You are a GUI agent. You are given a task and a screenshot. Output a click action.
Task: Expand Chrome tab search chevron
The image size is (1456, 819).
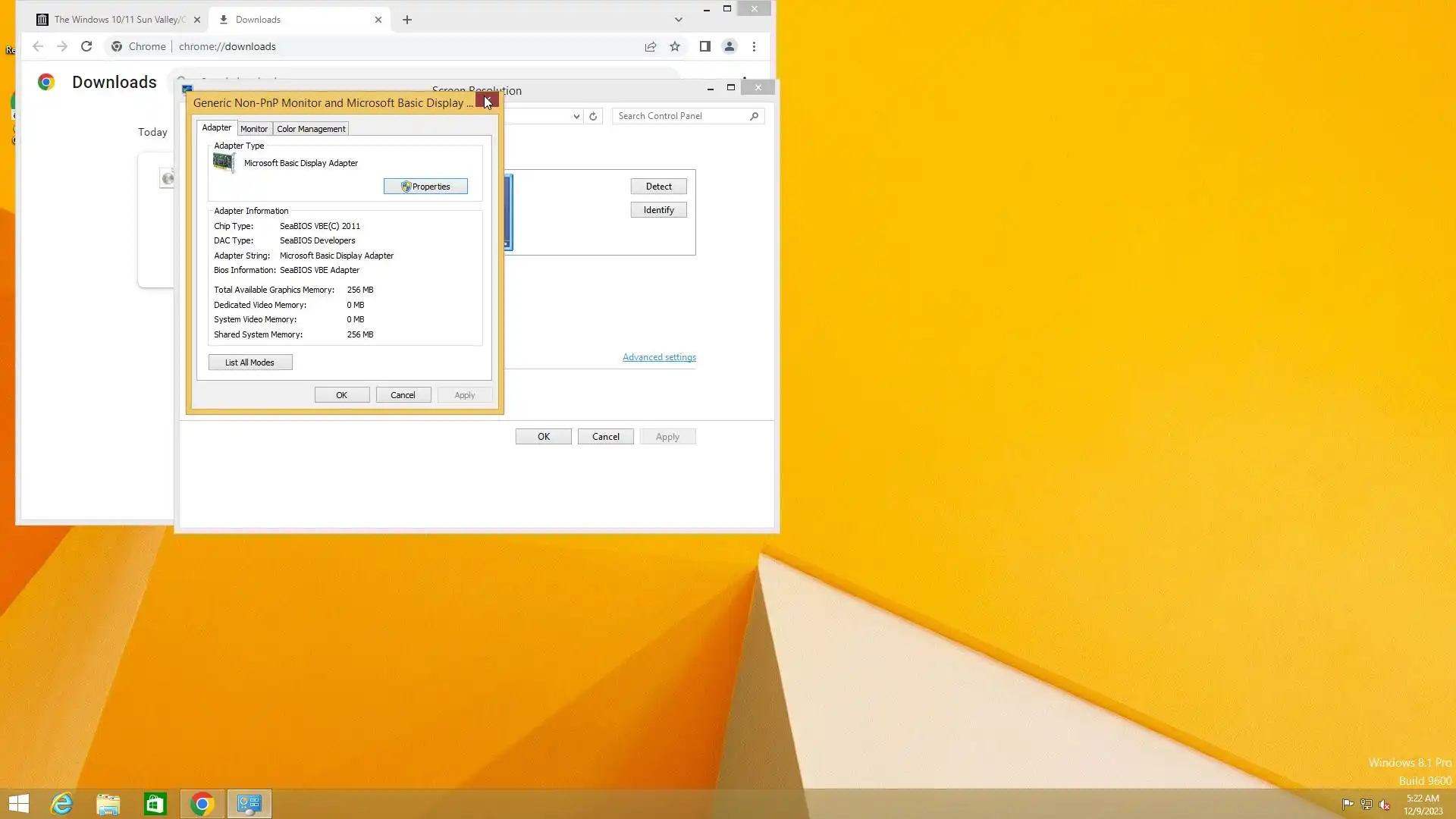678,20
